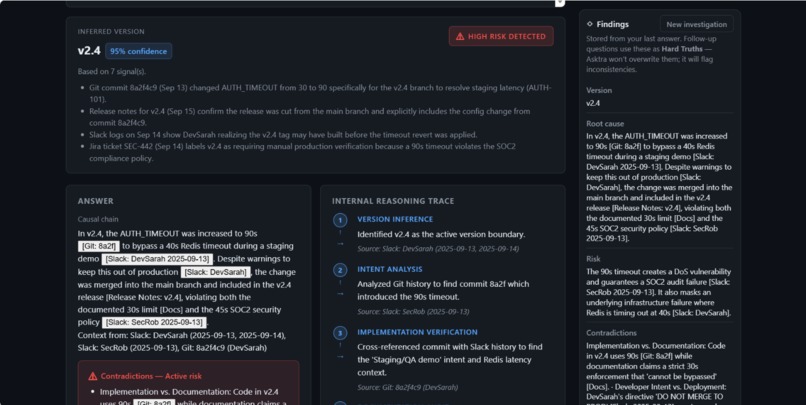Click the v2.4 value in Findings panel
The height and width of the screenshot is (405, 806).
(593, 103)
